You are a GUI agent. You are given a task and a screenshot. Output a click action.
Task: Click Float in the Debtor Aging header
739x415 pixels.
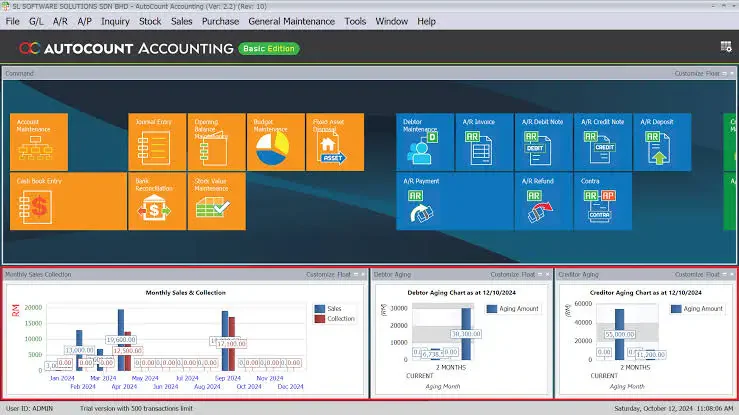(528, 274)
